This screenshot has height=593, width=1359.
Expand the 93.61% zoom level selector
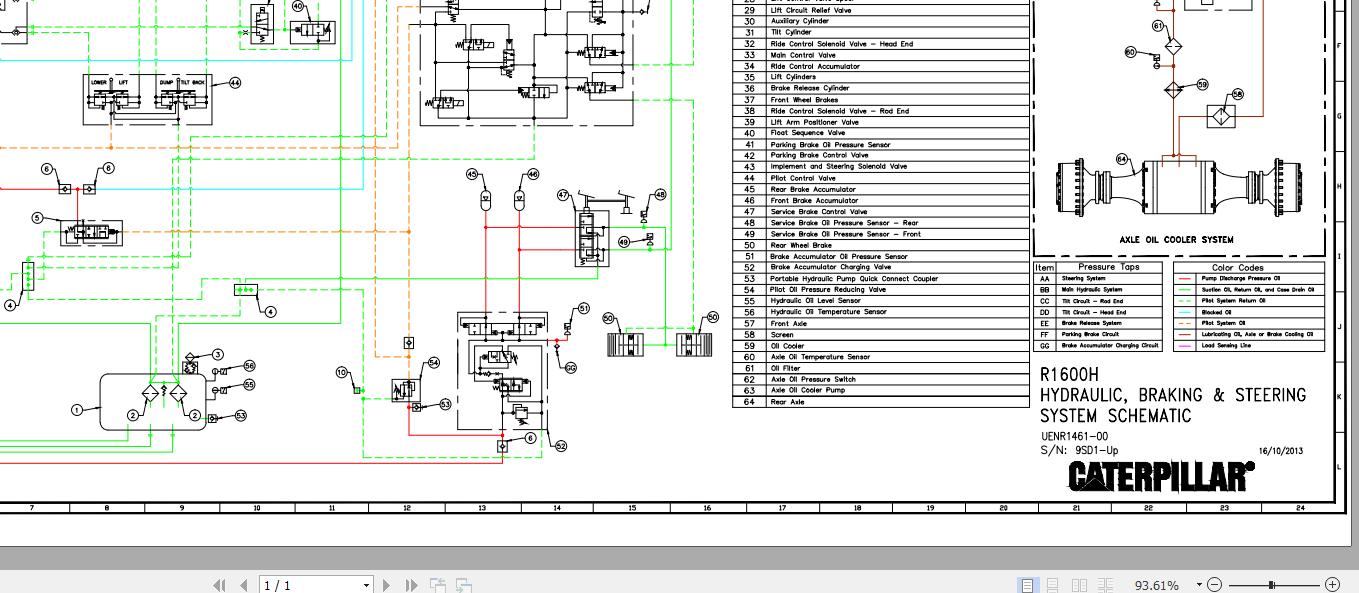1199,585
